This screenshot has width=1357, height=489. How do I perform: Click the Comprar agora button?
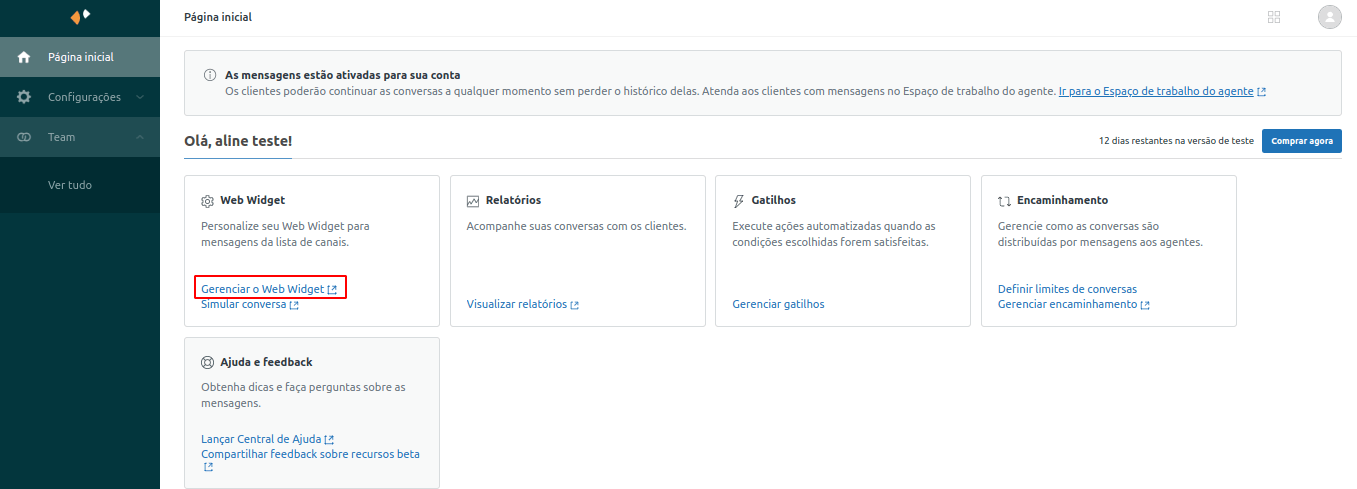pyautogui.click(x=1302, y=141)
